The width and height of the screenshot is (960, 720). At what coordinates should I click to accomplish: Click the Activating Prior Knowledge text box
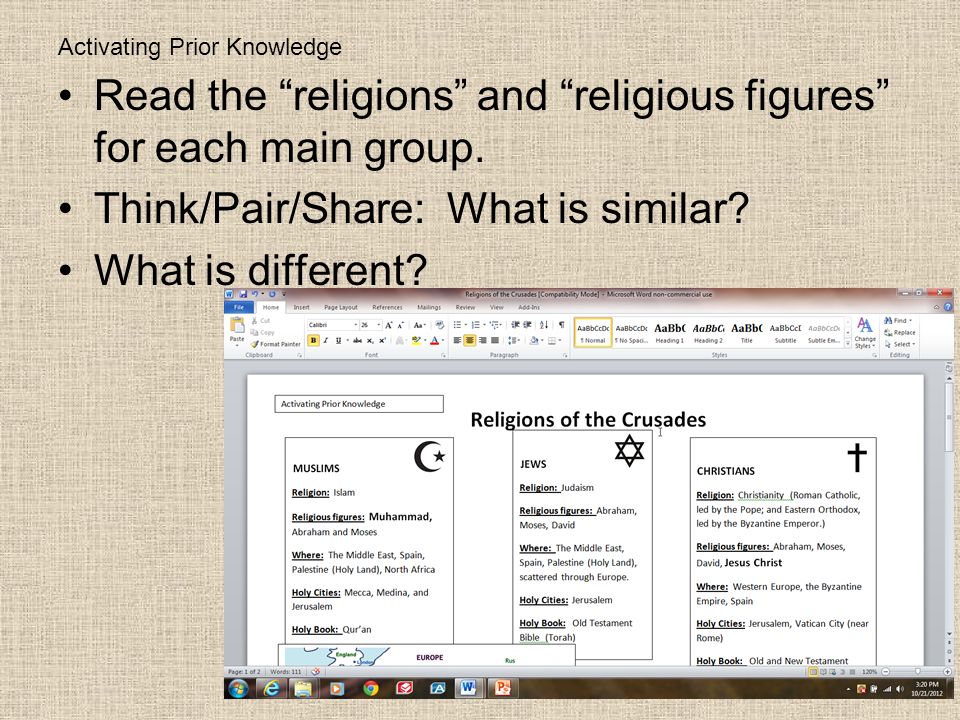pos(359,403)
